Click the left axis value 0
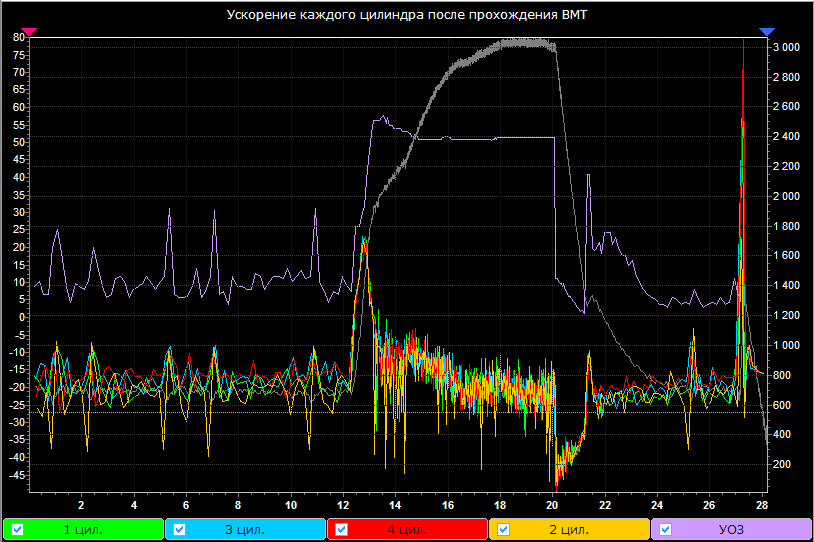The image size is (814, 542). tap(22, 317)
